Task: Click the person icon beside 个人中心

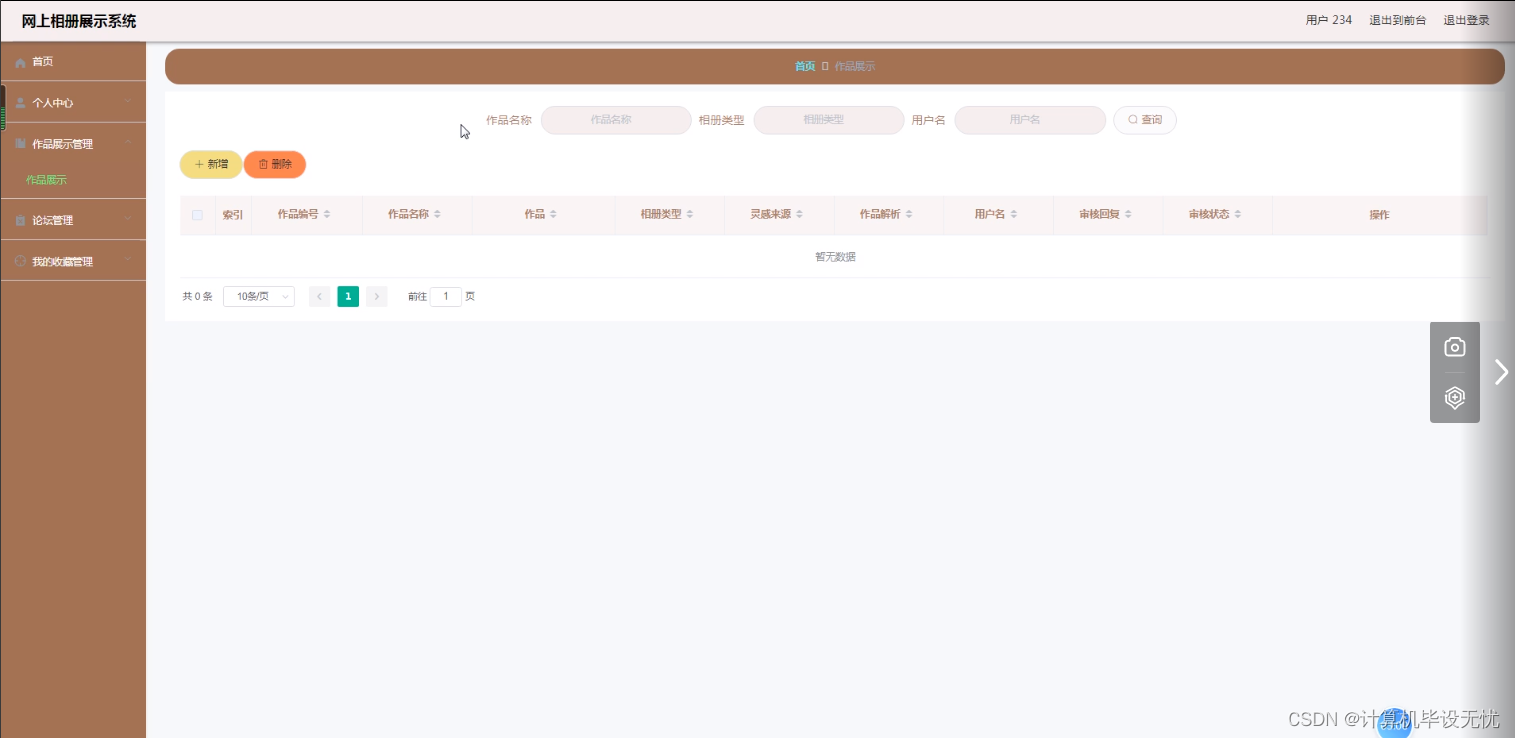Action: coord(20,103)
